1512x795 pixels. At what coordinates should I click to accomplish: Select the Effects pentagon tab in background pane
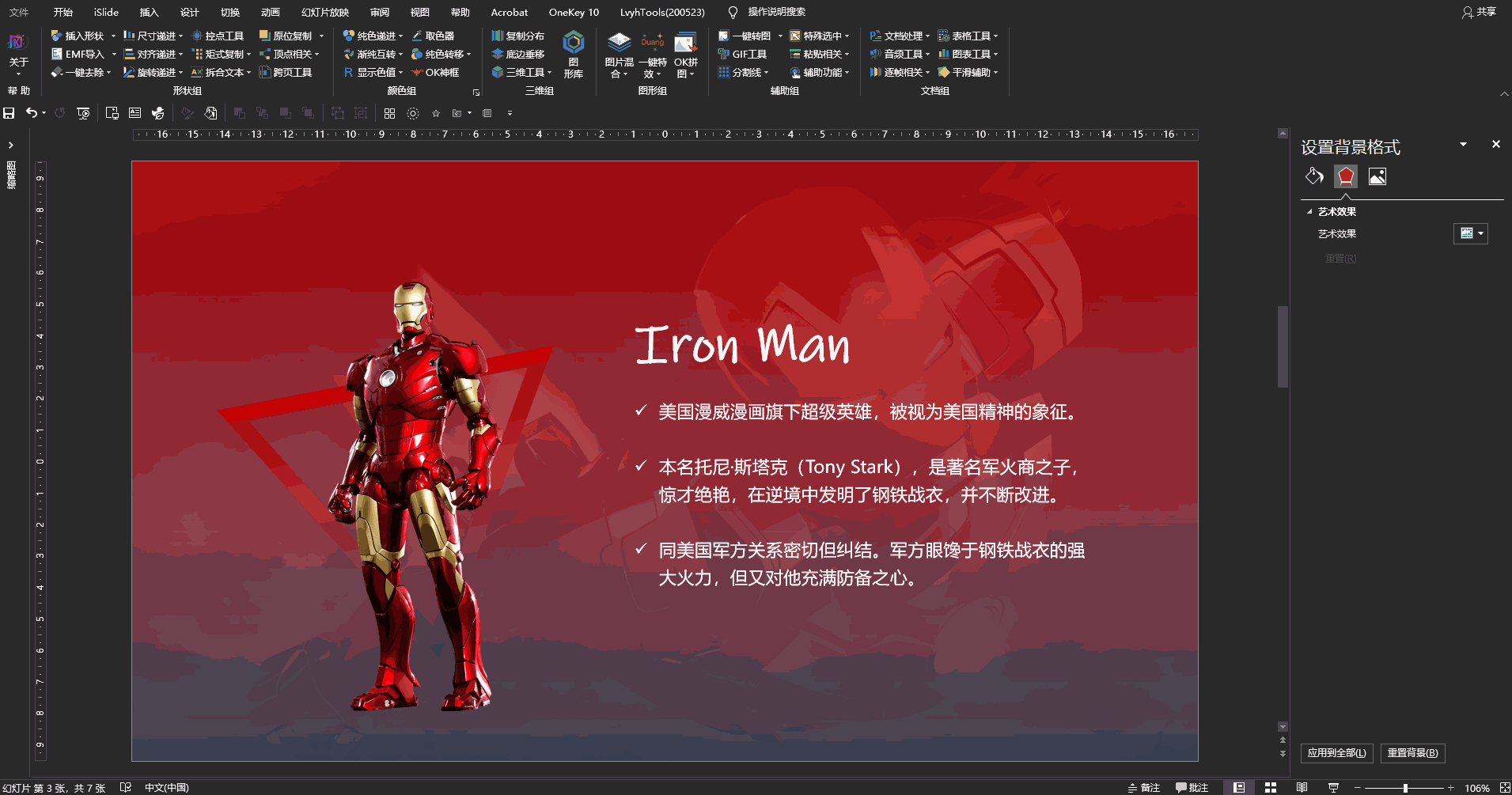coord(1346,176)
